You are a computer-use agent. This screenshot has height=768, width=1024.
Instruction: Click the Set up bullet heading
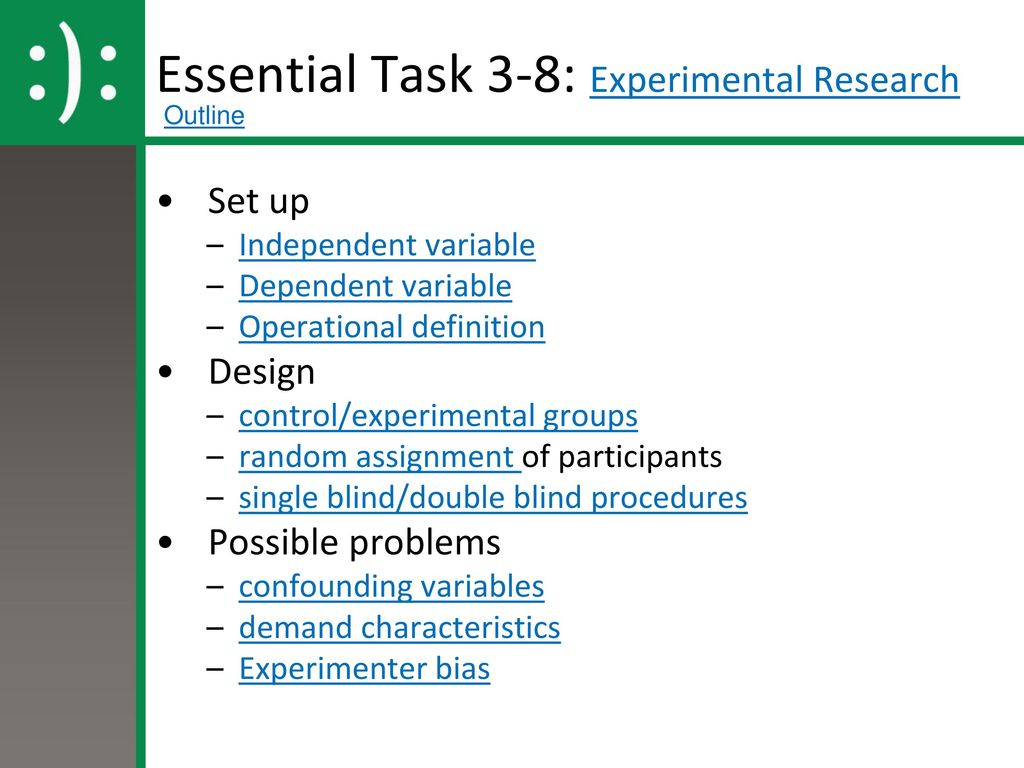[x=258, y=201]
